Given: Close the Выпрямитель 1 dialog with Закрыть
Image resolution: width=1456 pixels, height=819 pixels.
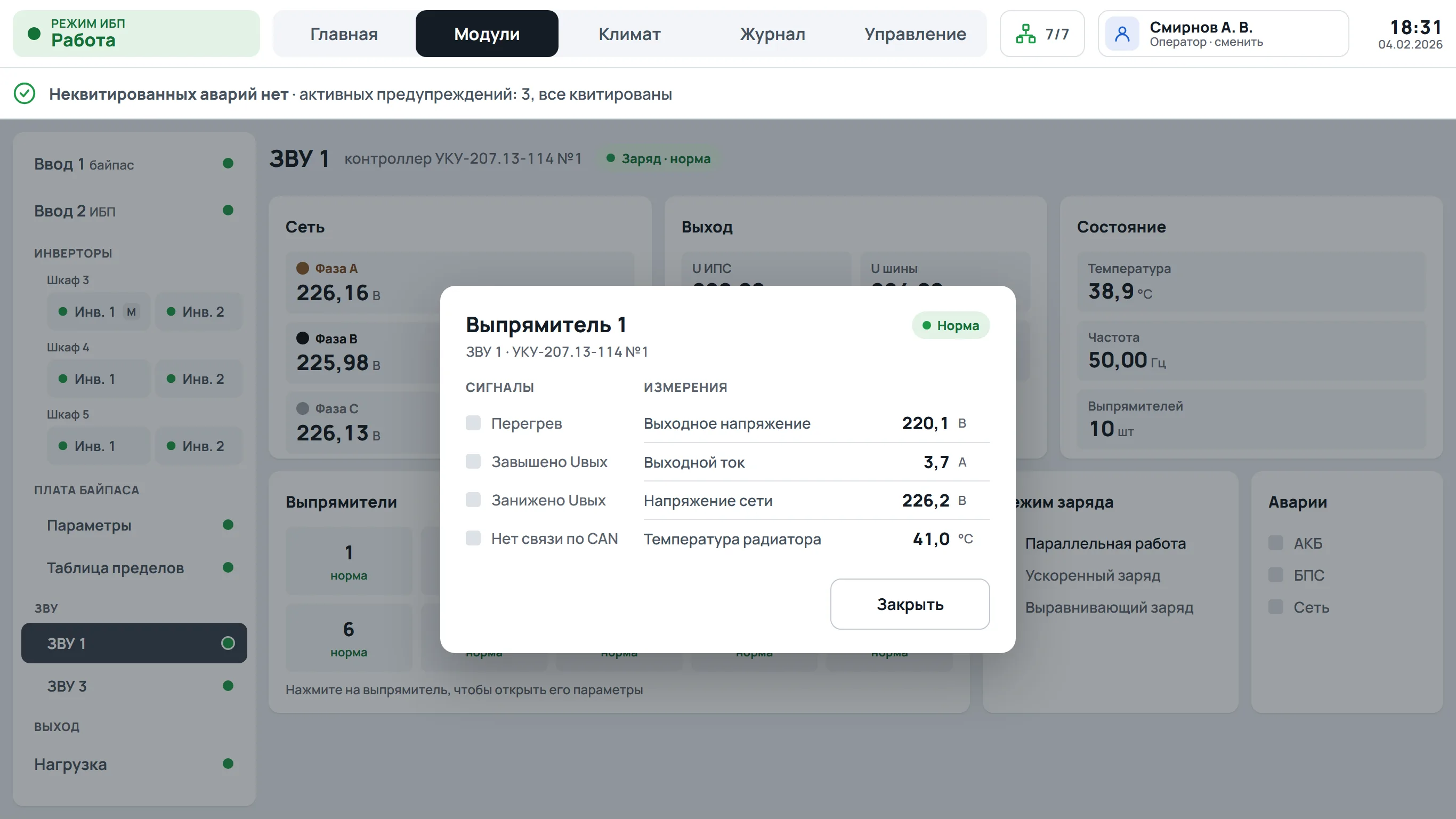Looking at the screenshot, I should (x=910, y=604).
